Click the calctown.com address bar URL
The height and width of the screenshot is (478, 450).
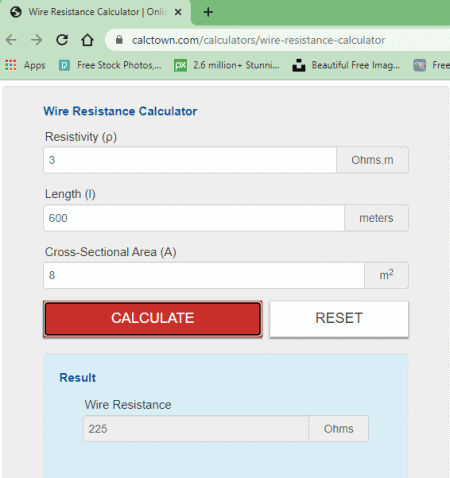(x=258, y=40)
